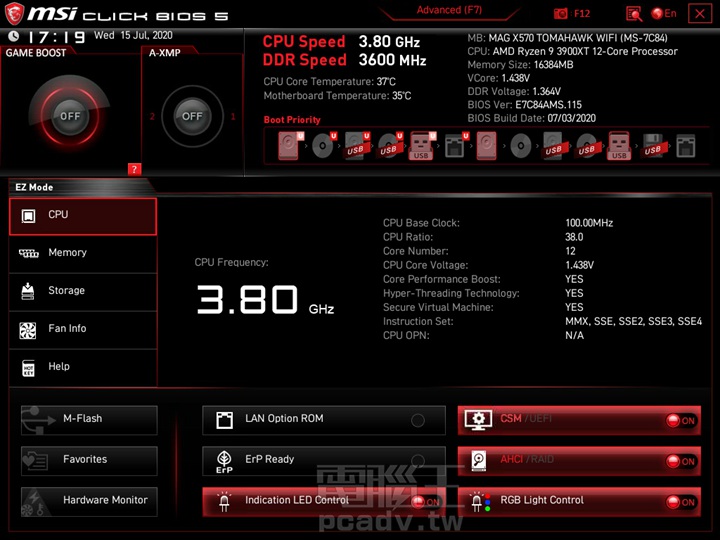Image resolution: width=720 pixels, height=540 pixels.
Task: Click the monitor gear icon on CSM/UEFI
Action: 478,420
